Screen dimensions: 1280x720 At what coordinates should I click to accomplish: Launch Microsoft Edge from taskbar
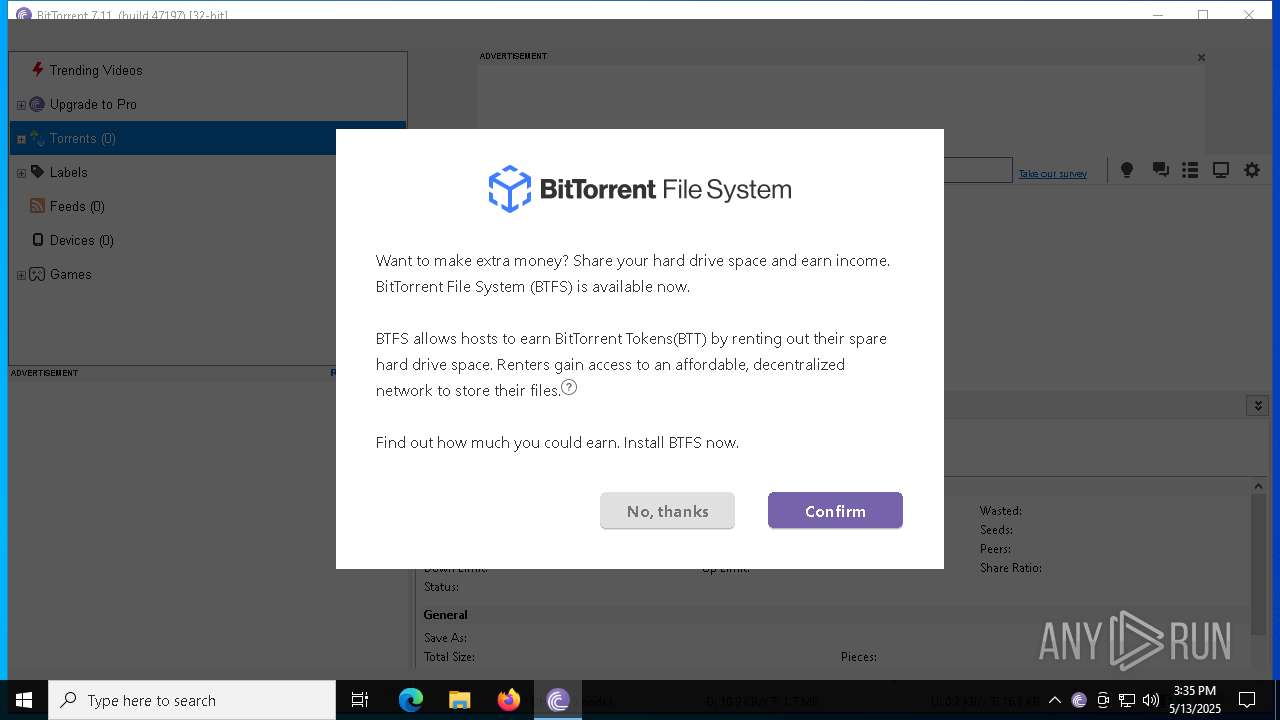(411, 700)
